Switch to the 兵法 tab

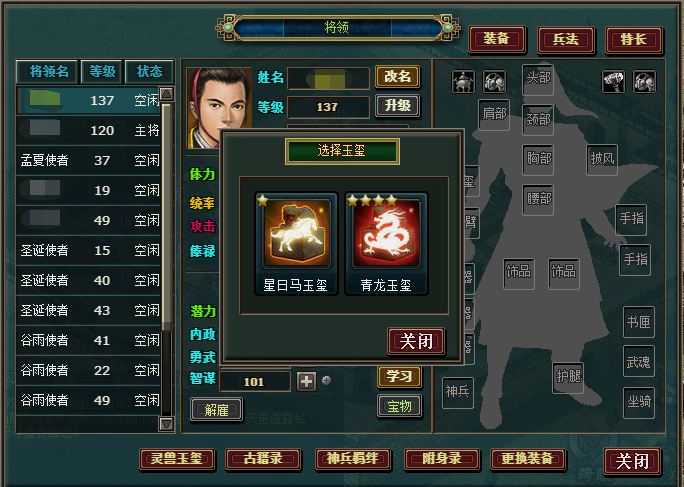click(x=565, y=40)
